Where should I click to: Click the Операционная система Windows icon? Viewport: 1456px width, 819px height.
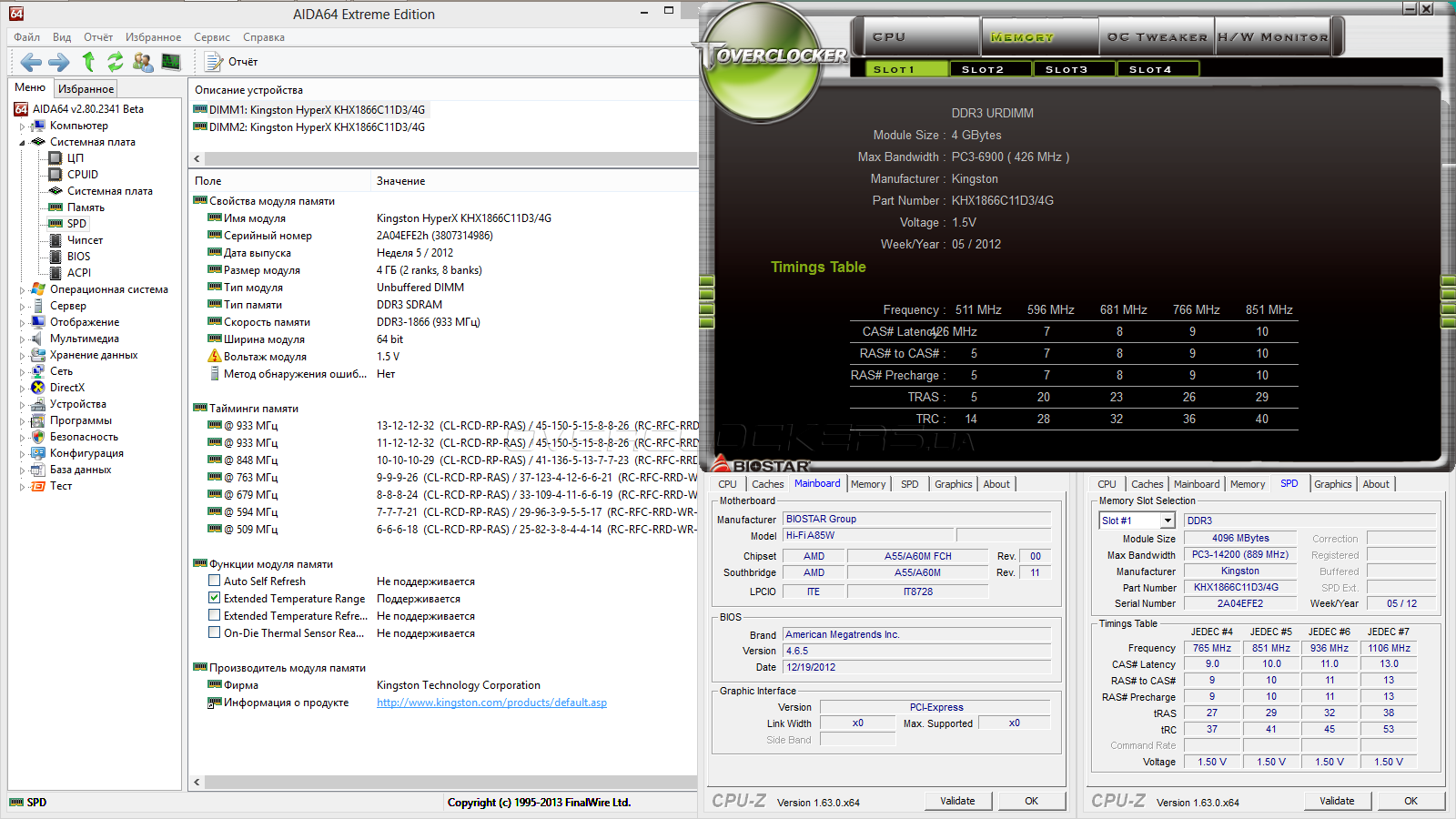click(x=38, y=289)
